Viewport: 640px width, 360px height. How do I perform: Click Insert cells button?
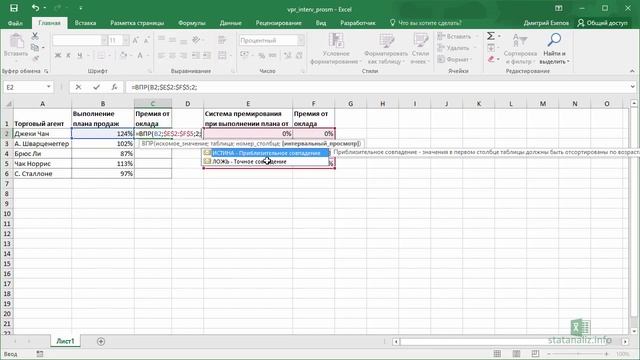[454, 36]
